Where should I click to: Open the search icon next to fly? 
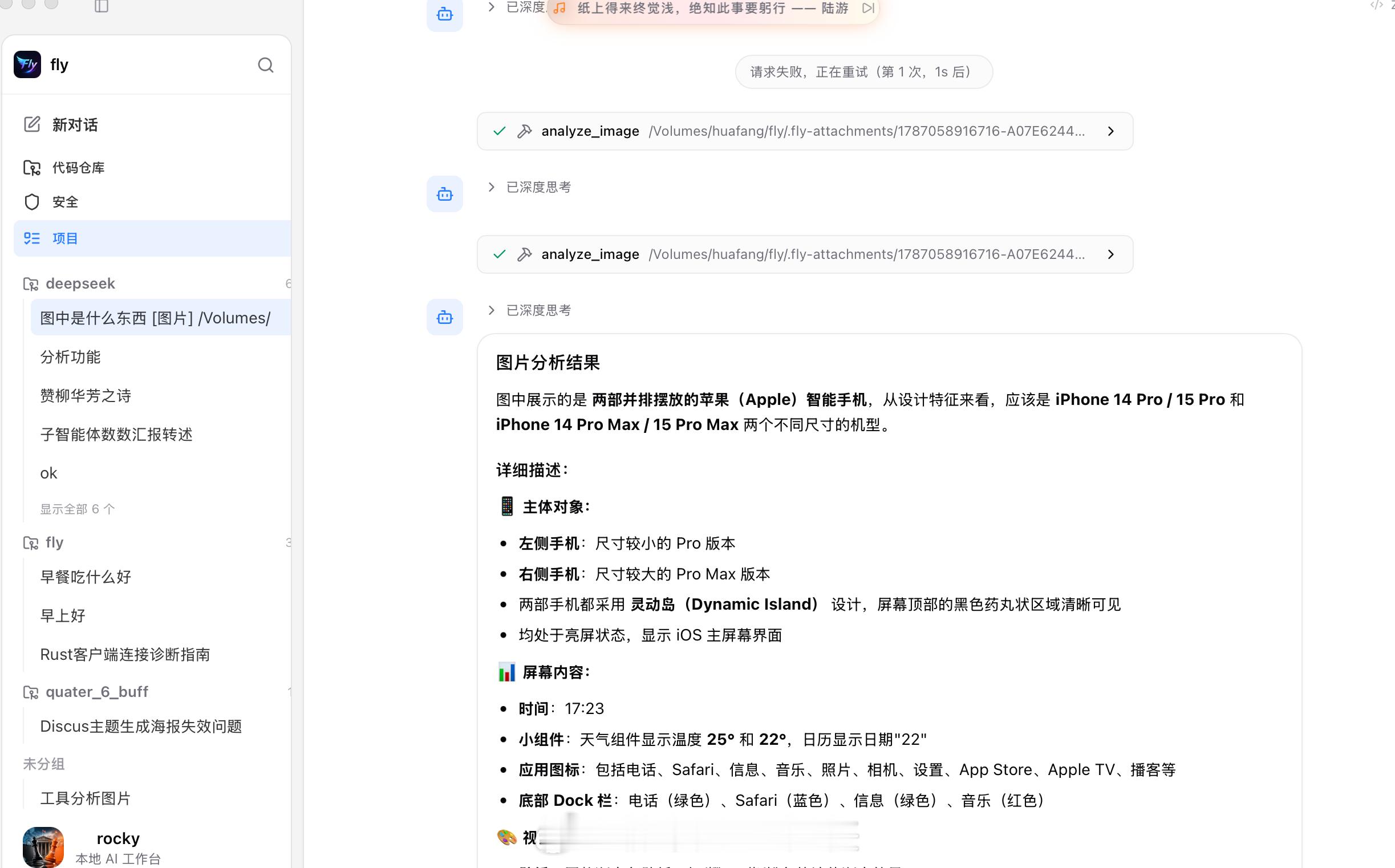click(x=265, y=65)
